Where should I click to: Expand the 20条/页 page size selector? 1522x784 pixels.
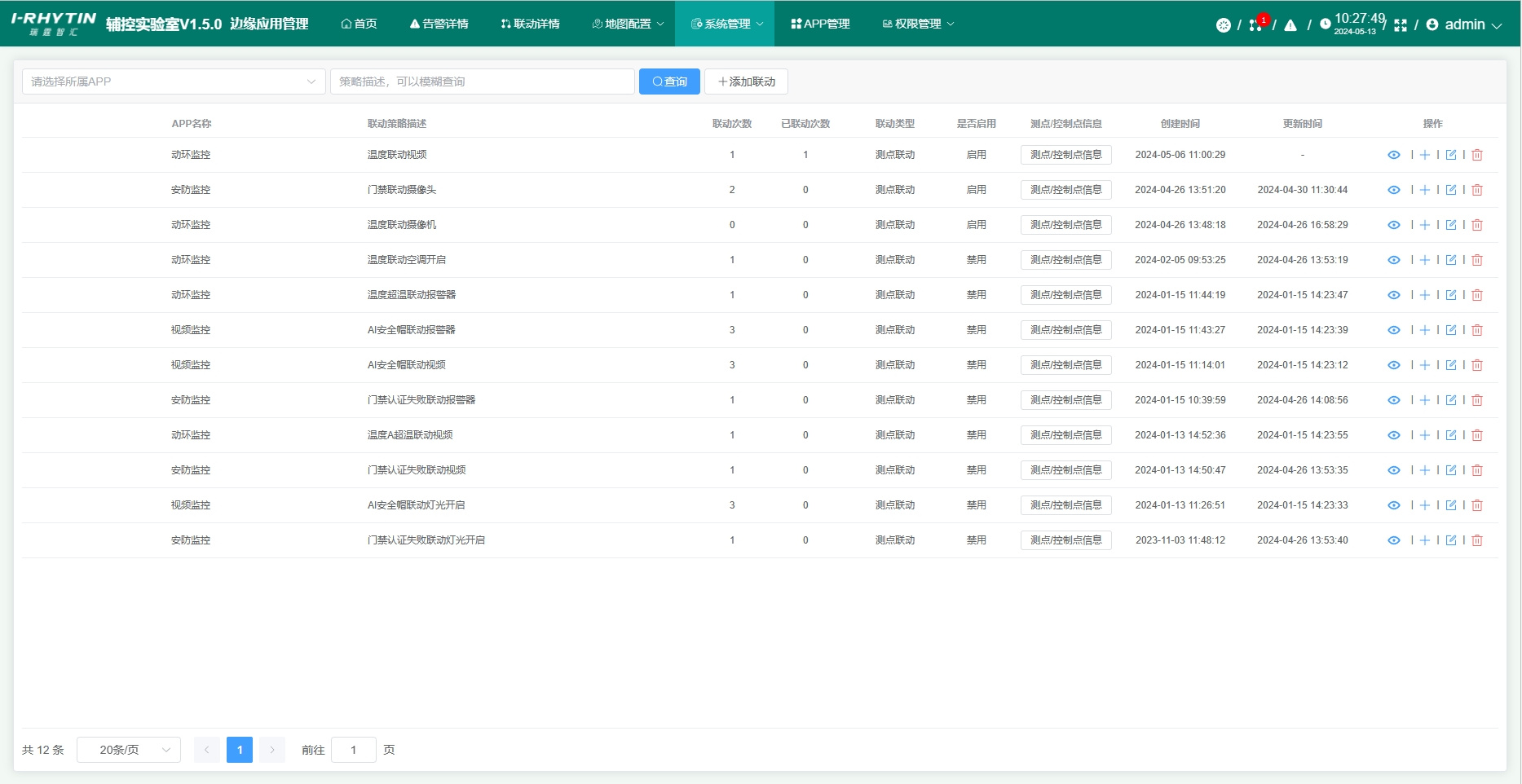[x=129, y=750]
